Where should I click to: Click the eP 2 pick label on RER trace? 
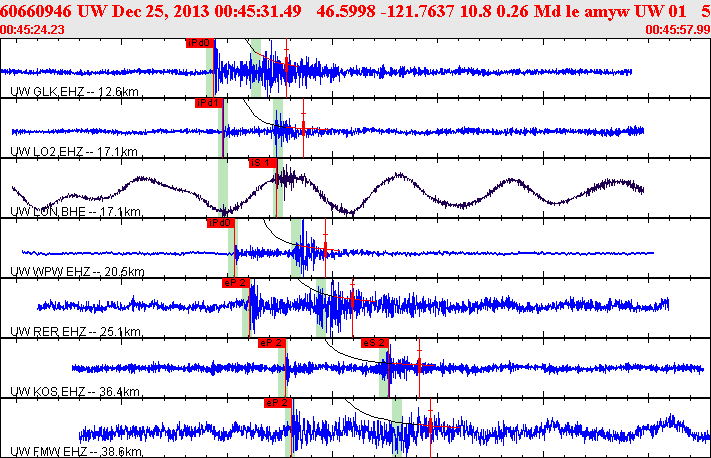click(x=236, y=283)
